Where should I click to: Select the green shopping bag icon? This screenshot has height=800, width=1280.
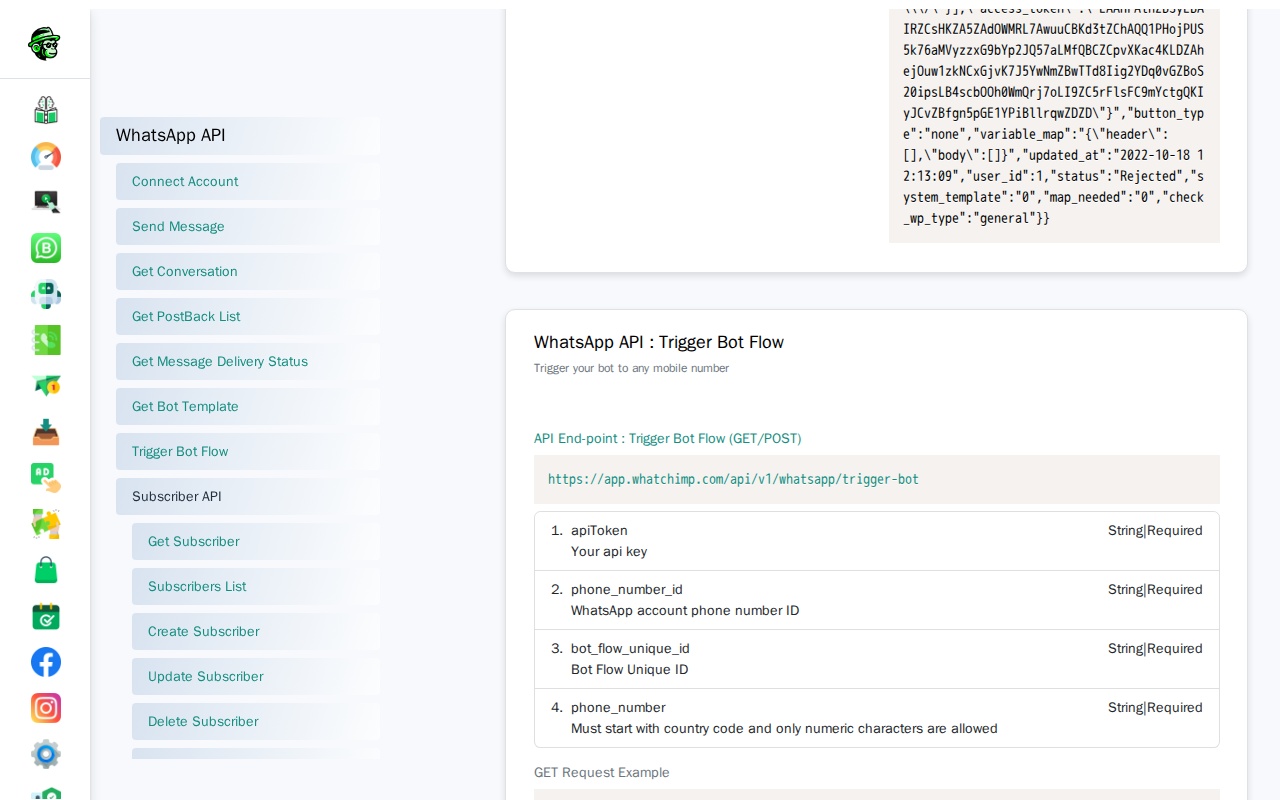click(46, 570)
